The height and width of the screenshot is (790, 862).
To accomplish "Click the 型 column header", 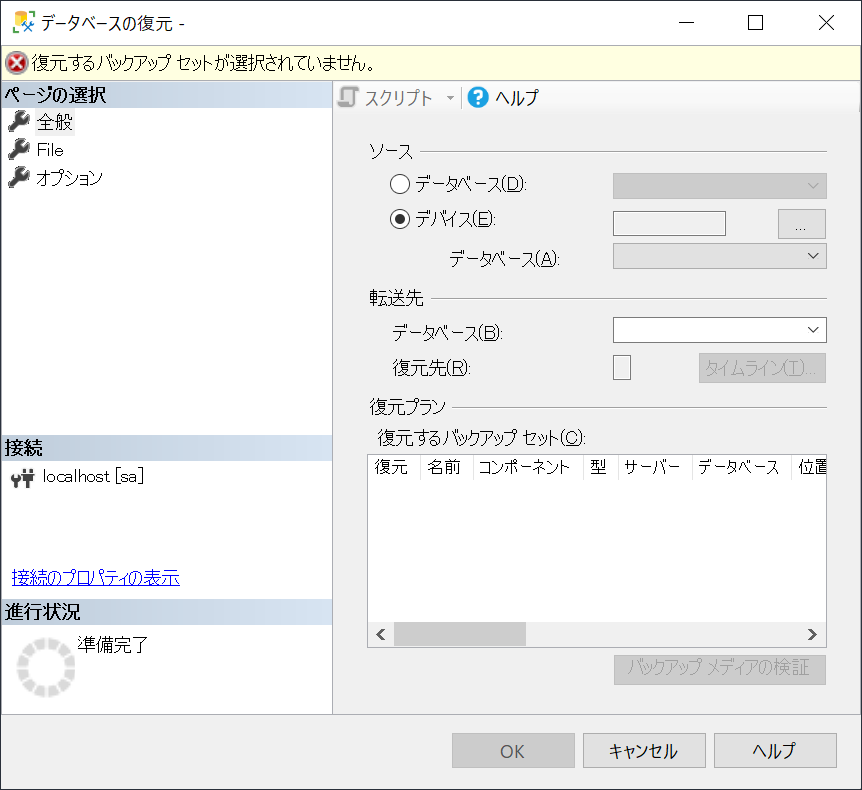I will pos(600,467).
